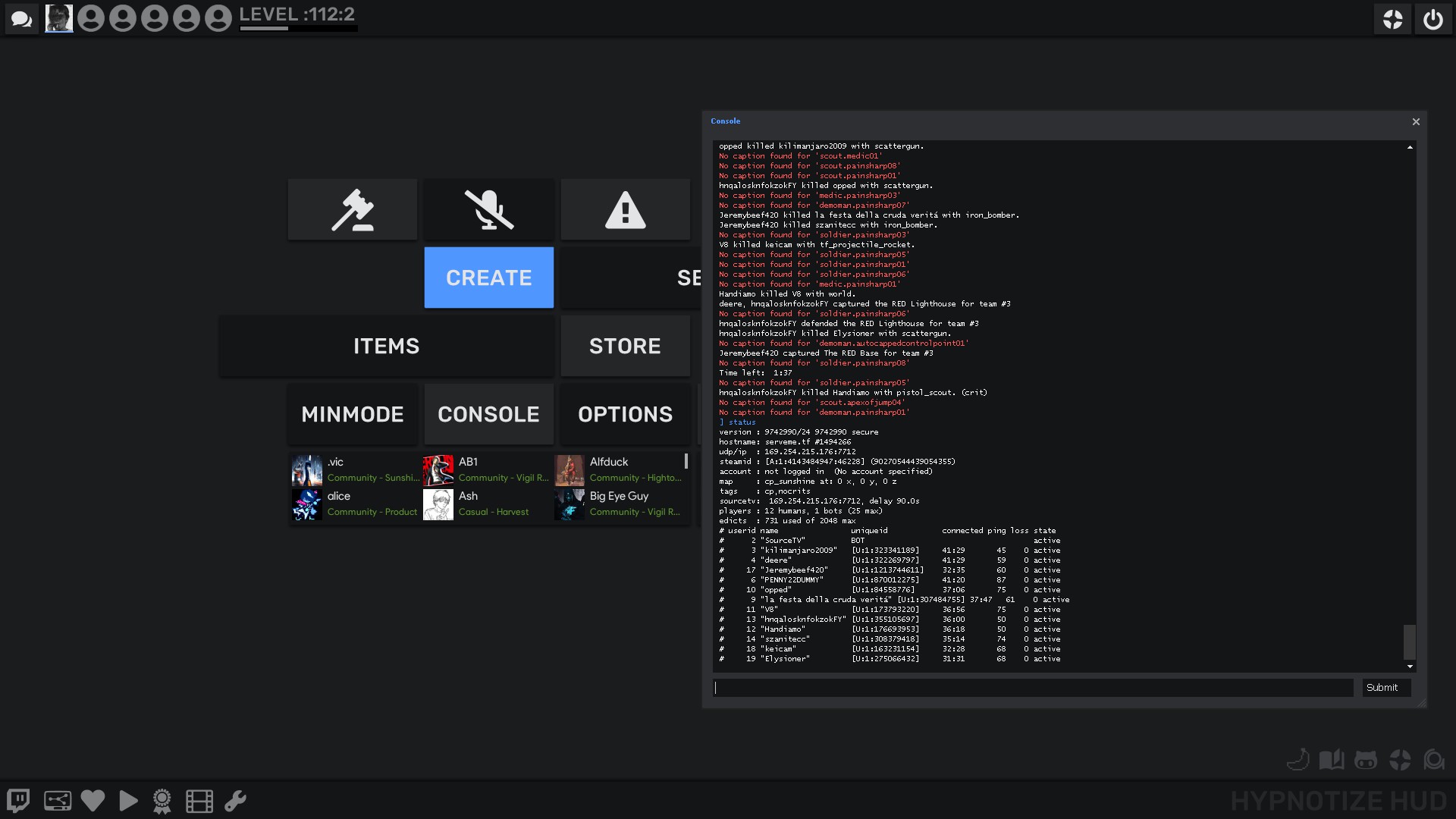This screenshot has width=1456, height=819.
Task: Open the report player warning button
Action: pos(626,210)
